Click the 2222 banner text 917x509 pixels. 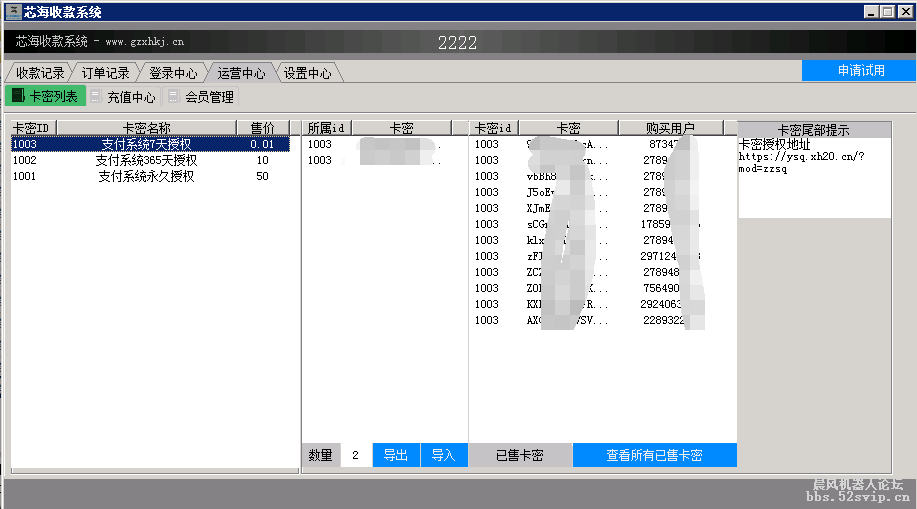point(457,43)
